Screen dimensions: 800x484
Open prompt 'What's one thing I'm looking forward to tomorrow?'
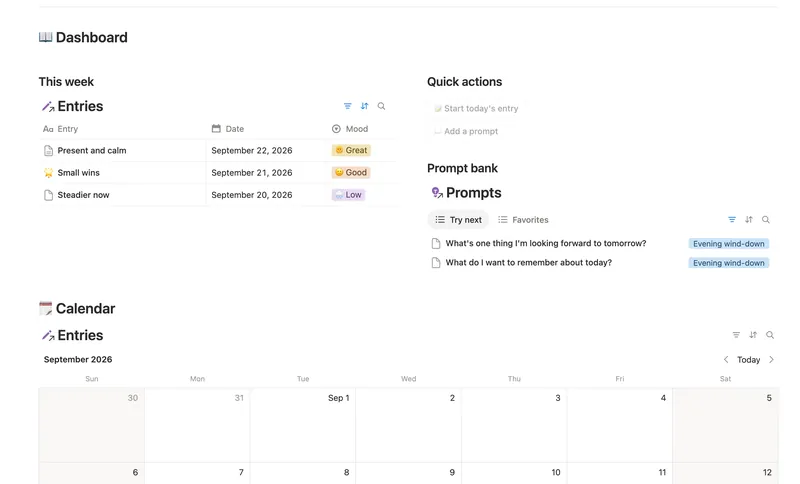point(546,243)
